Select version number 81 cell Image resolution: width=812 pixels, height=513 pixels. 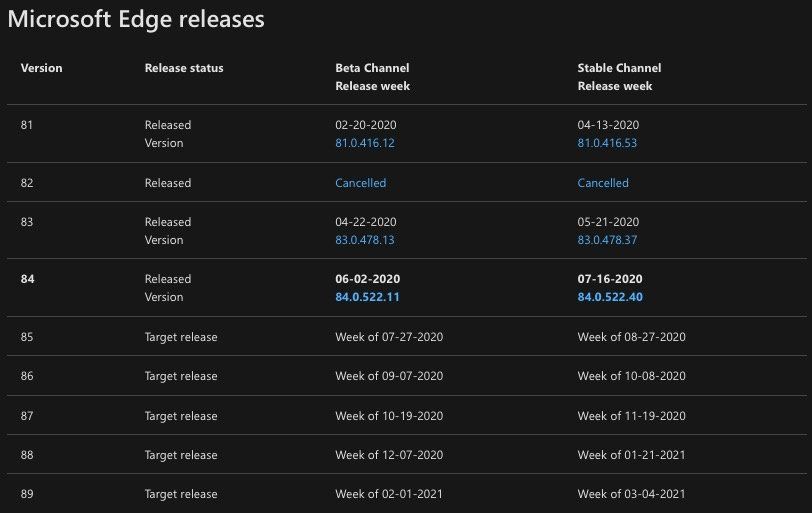pos(27,125)
